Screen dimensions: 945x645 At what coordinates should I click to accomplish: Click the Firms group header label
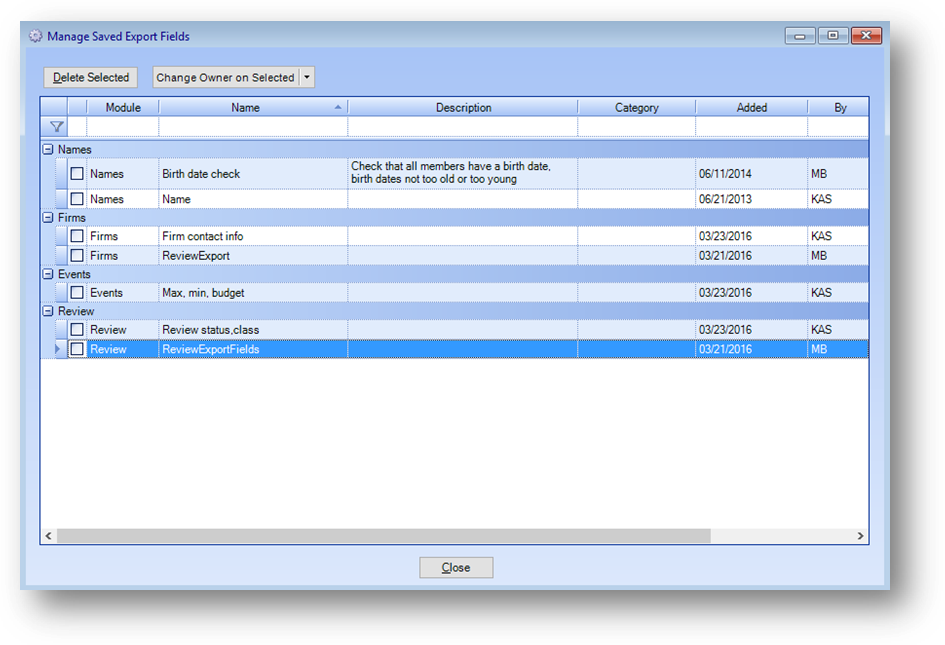click(x=72, y=218)
